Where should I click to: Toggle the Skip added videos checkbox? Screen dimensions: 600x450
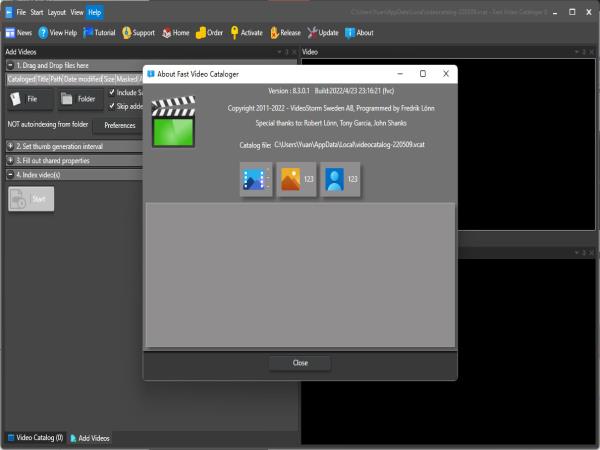tap(112, 106)
